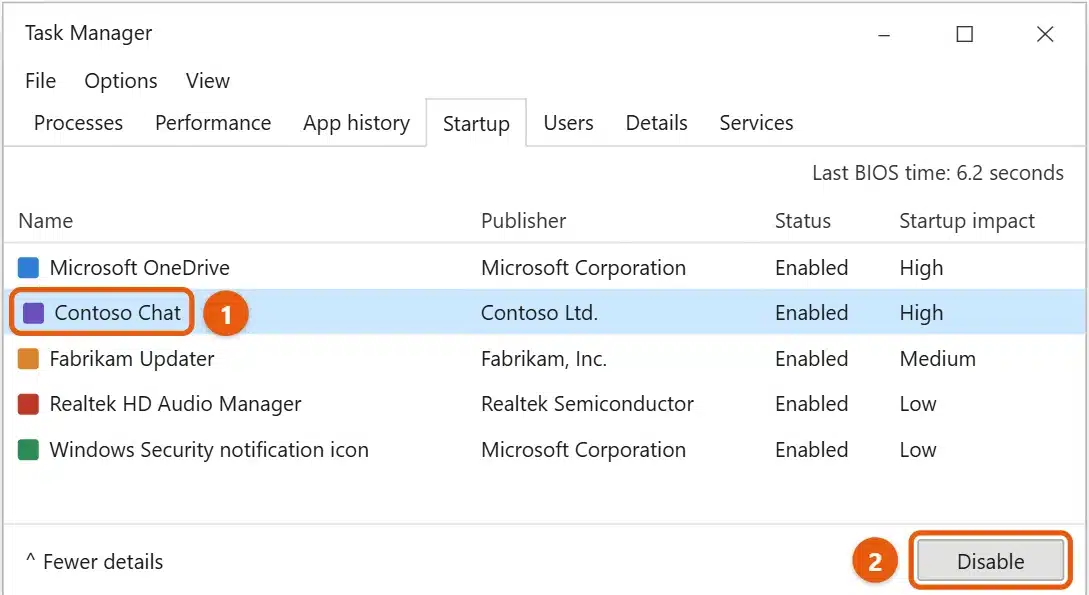Screen dimensions: 1089x595
Task: Click Enabled status in Fabrikam Updater row
Action: pyautogui.click(x=811, y=359)
